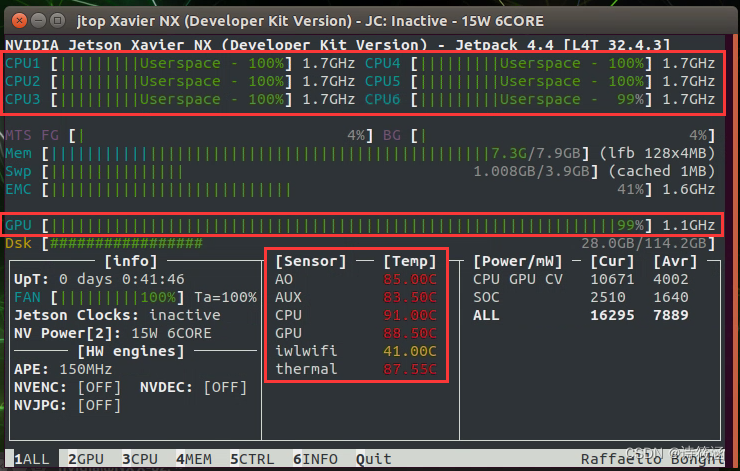Click the iwlwifi temperature 41.00C

click(x=410, y=351)
